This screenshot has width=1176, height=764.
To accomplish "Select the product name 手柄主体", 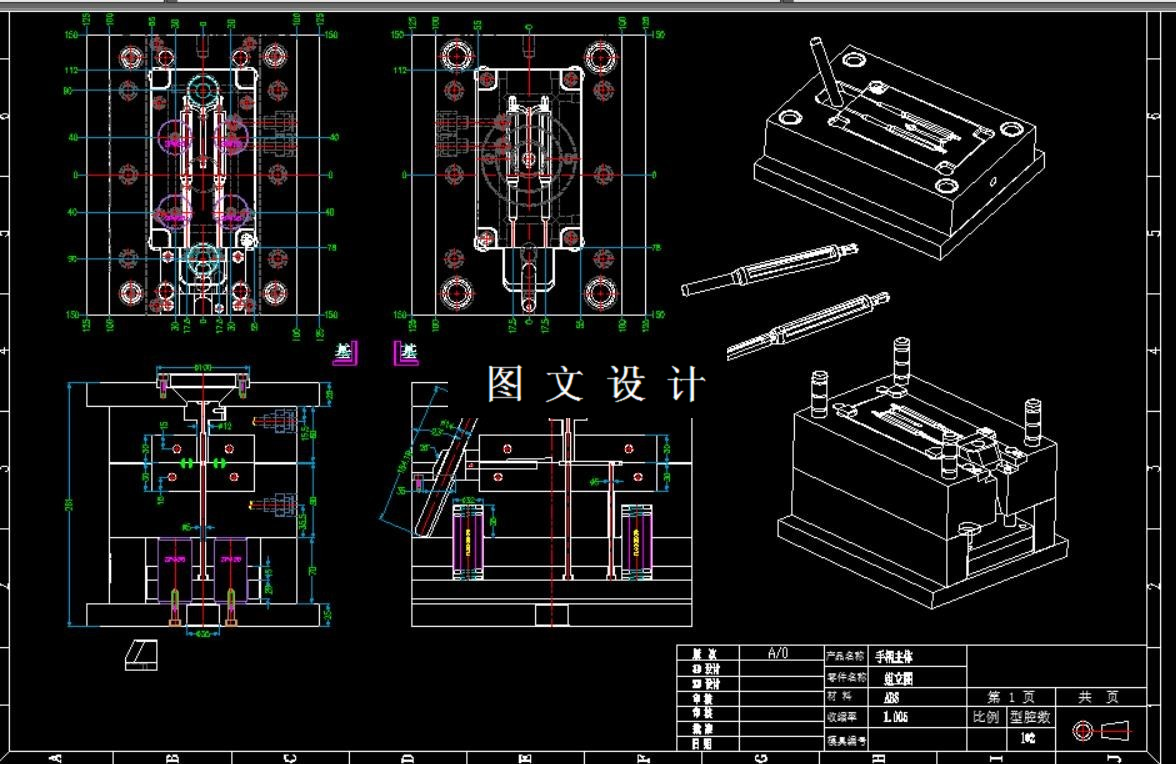I will 894,657.
